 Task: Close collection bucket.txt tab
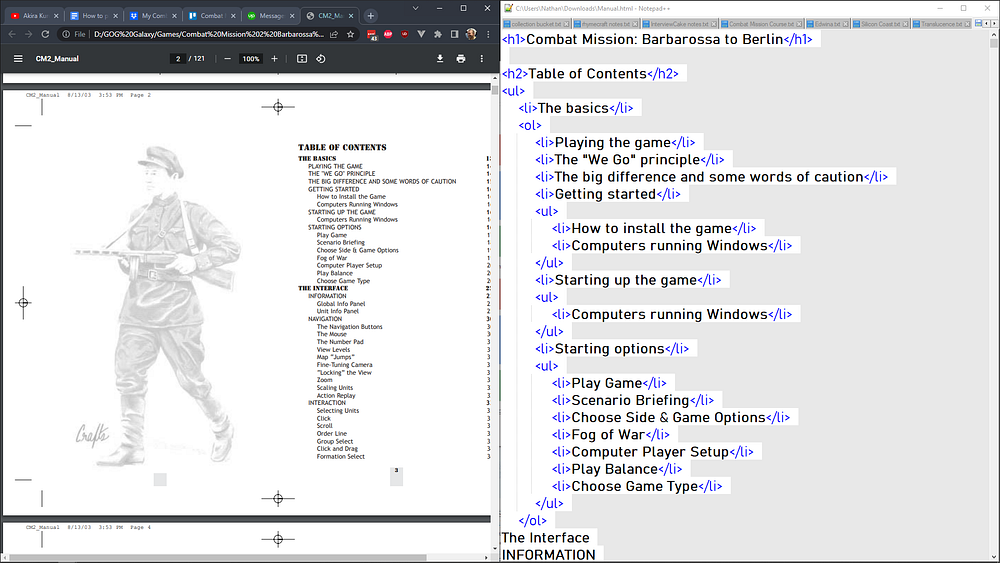pyautogui.click(x=566, y=24)
